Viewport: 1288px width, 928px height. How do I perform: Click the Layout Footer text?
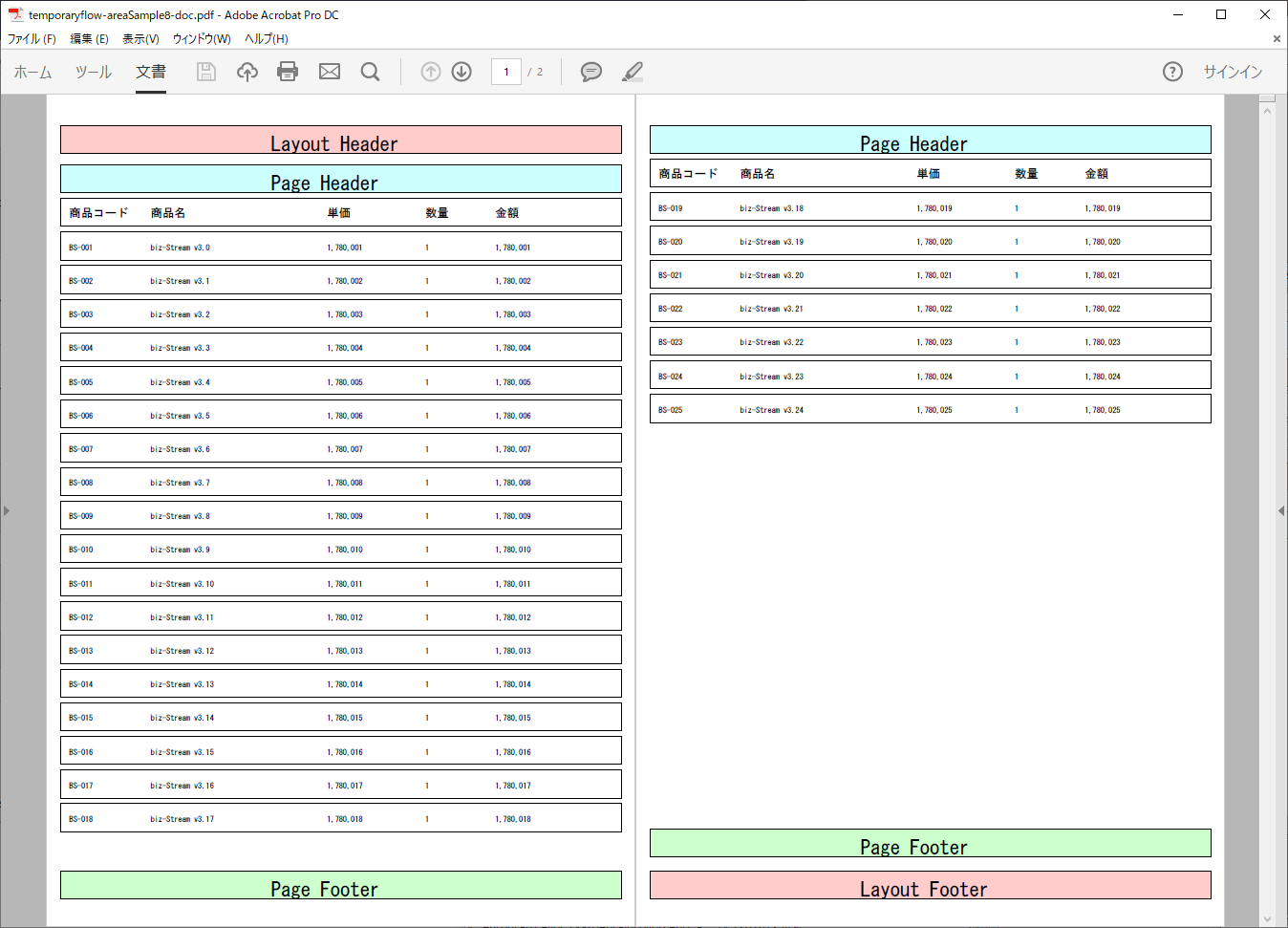click(923, 889)
